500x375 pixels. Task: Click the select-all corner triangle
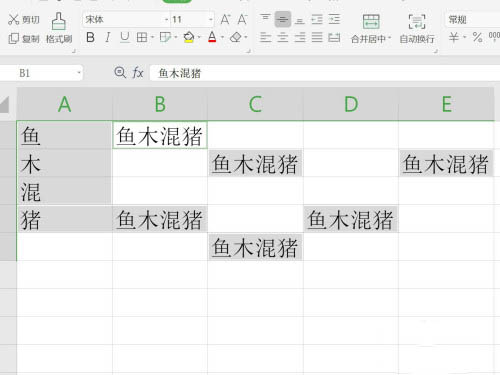coord(5,104)
